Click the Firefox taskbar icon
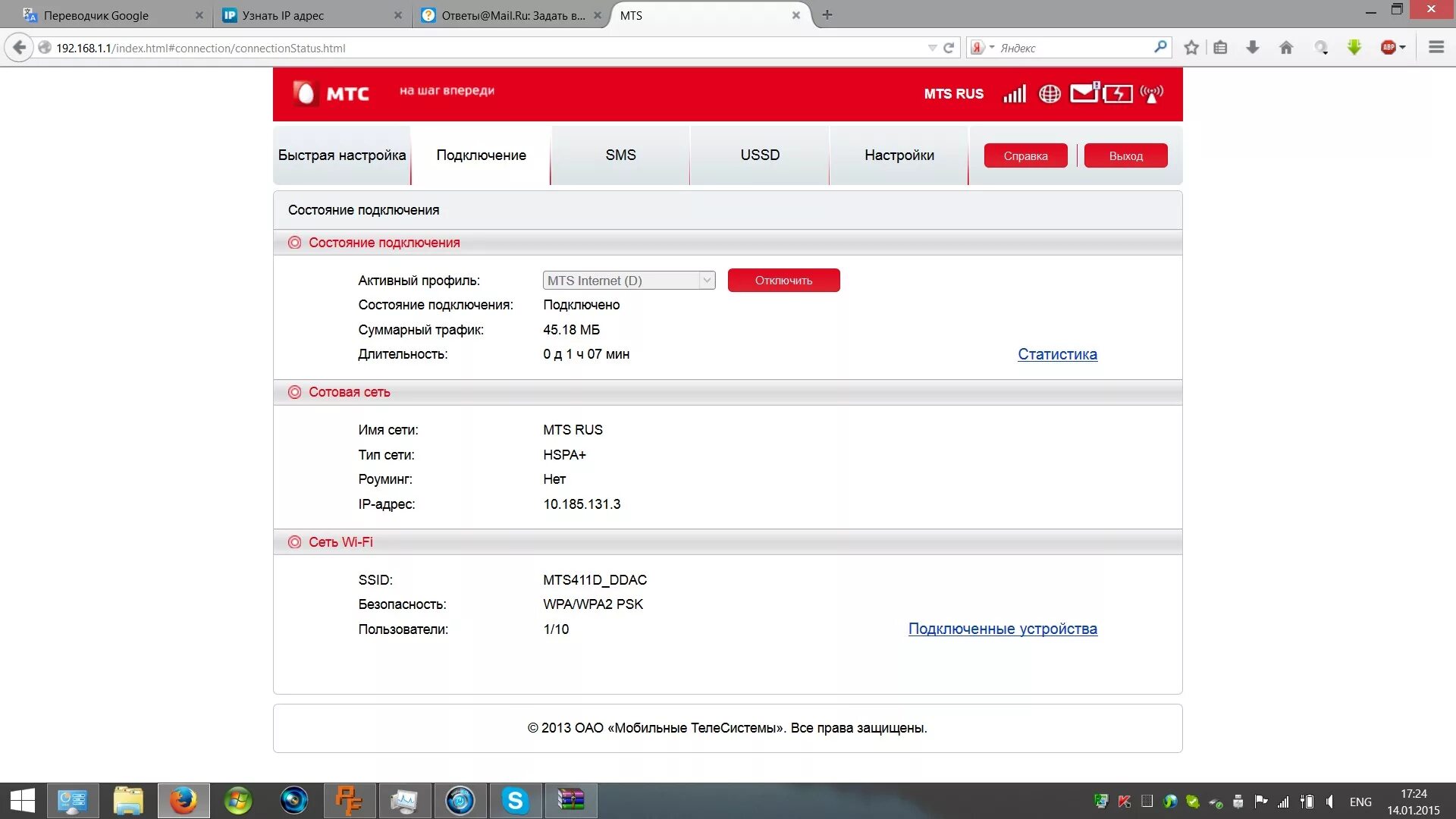The height and width of the screenshot is (819, 1456). coord(184,801)
